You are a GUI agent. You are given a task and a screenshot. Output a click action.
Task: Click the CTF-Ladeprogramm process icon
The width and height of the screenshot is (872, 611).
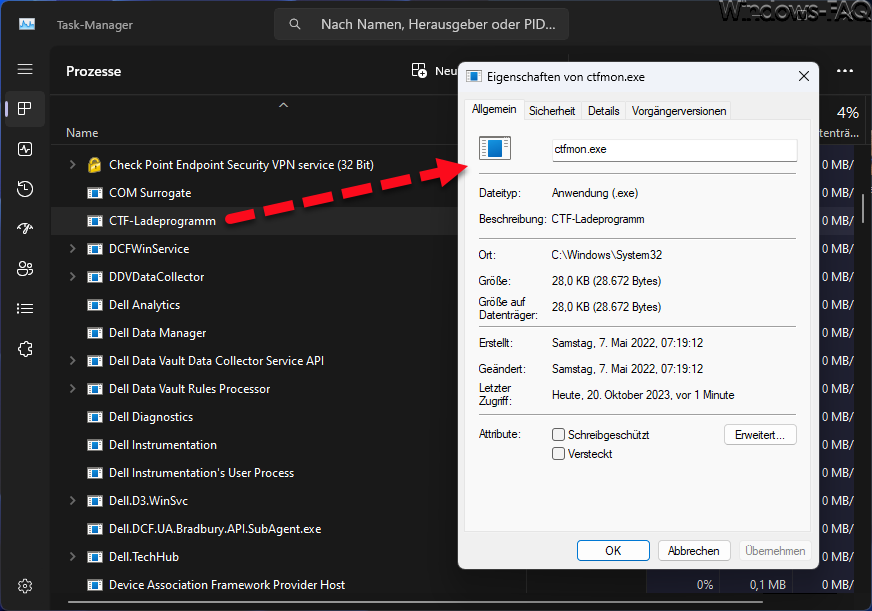coord(95,221)
